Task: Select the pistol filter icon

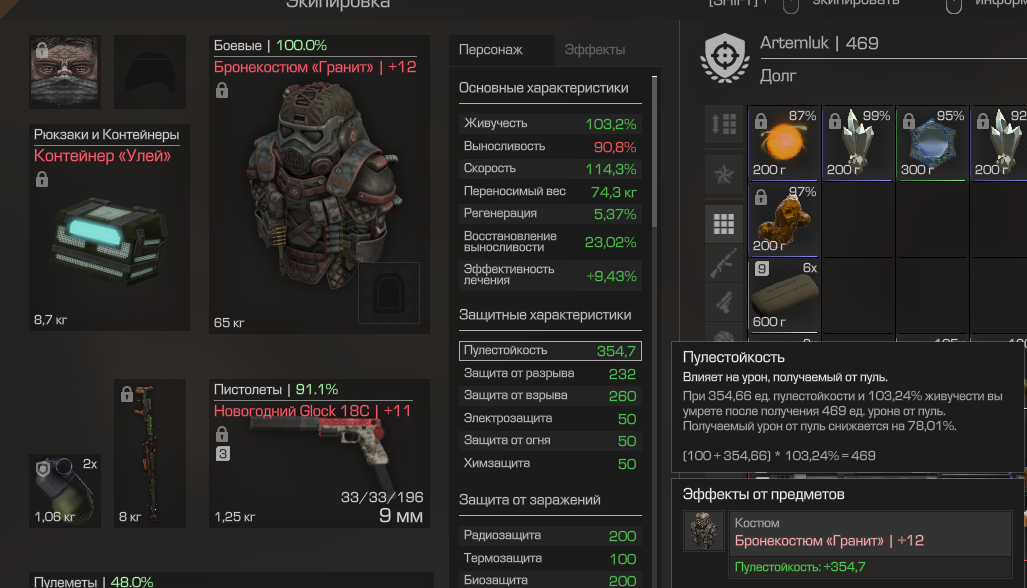Action: click(x=724, y=302)
